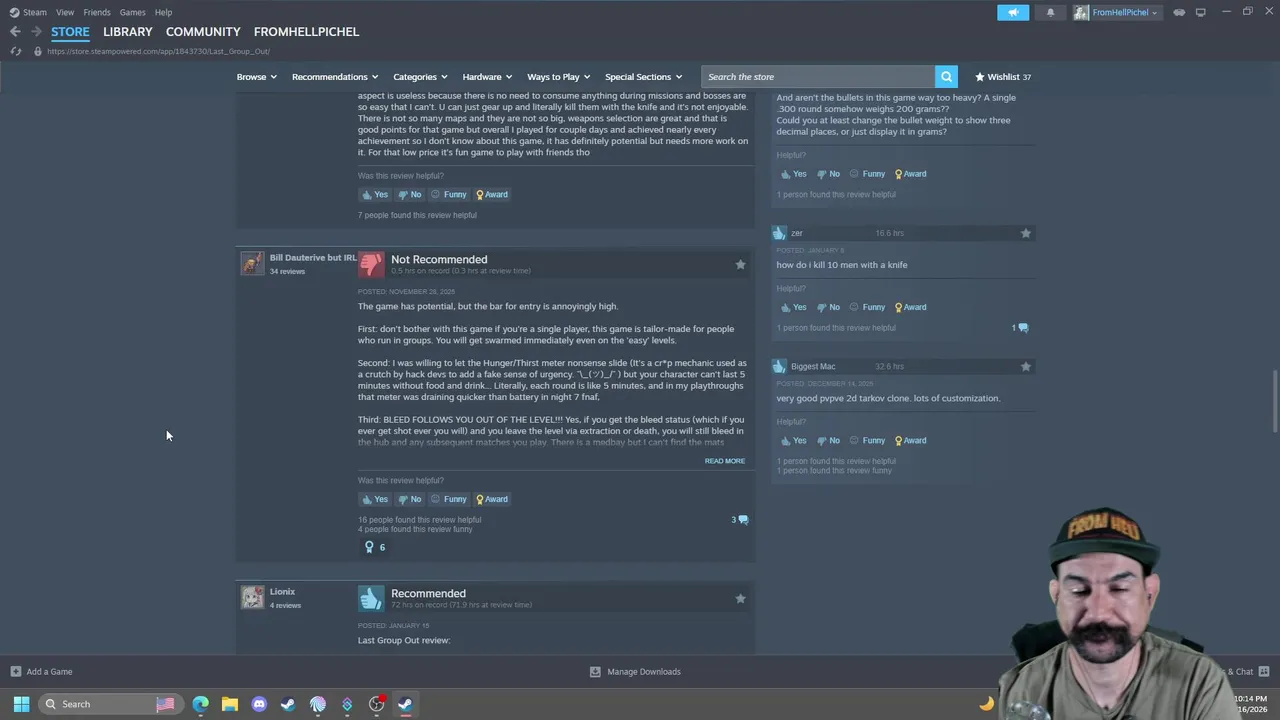The width and height of the screenshot is (1280, 720).
Task: Open Discord from the taskbar
Action: [259, 704]
